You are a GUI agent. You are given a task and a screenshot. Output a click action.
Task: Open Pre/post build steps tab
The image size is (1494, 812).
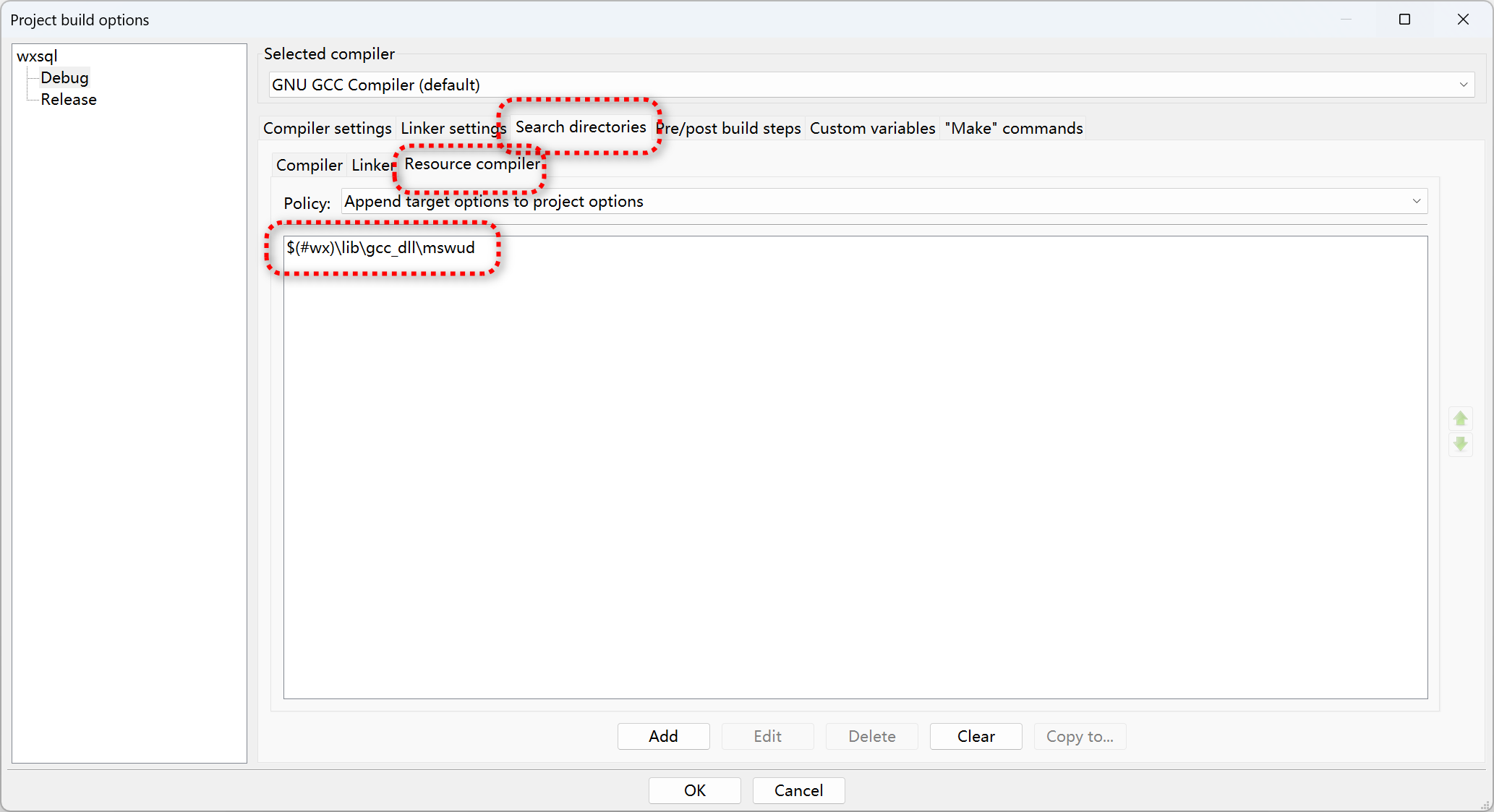(728, 128)
